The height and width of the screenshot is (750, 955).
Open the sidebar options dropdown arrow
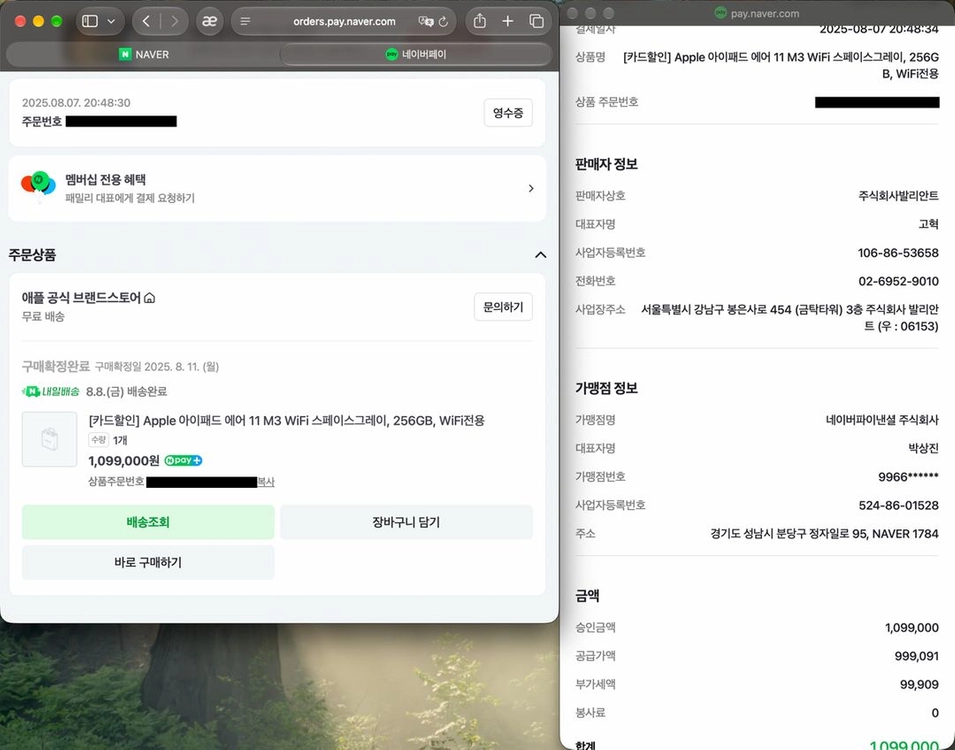[x=111, y=21]
